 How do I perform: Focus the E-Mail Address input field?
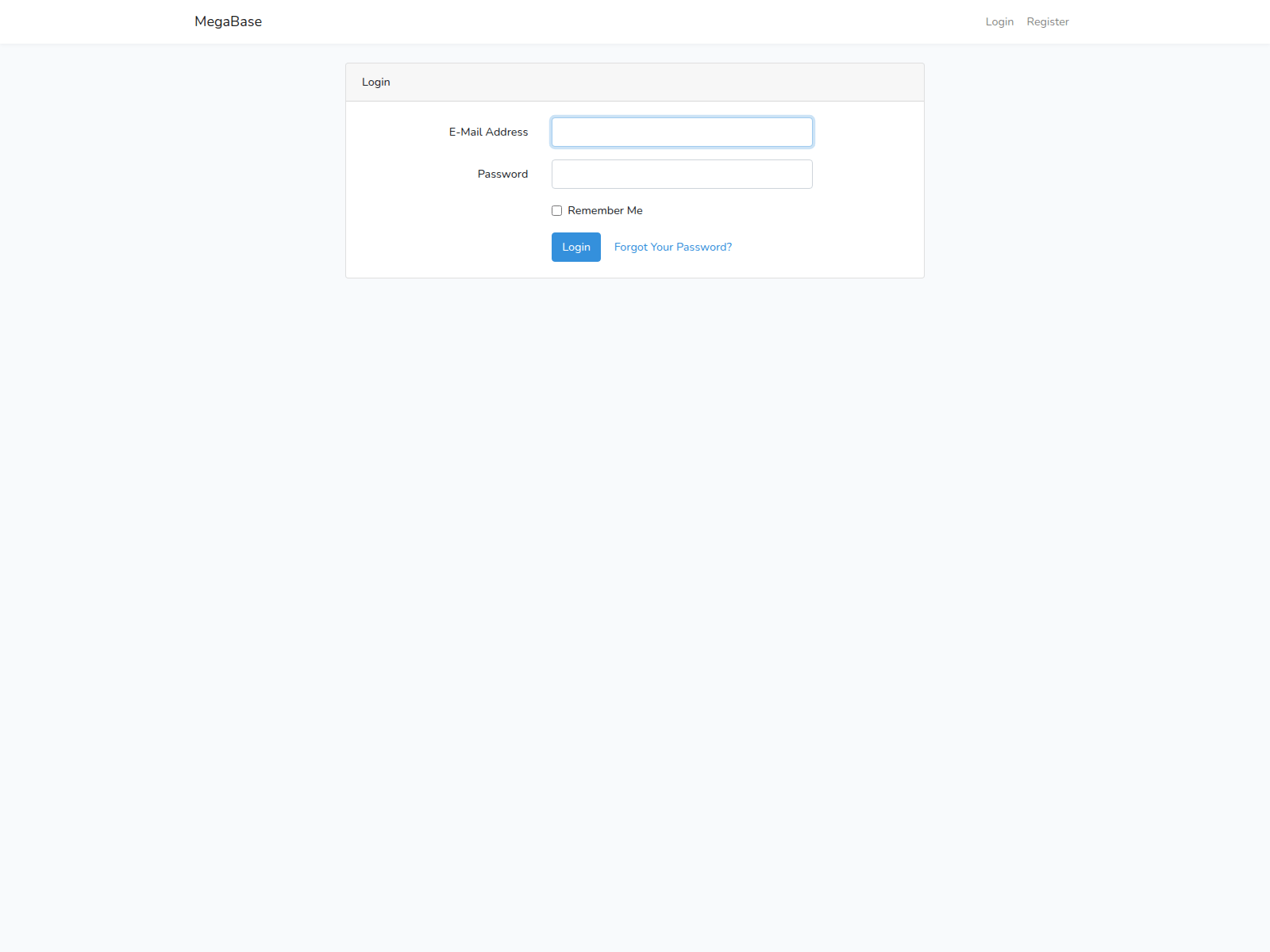pyautogui.click(x=682, y=132)
